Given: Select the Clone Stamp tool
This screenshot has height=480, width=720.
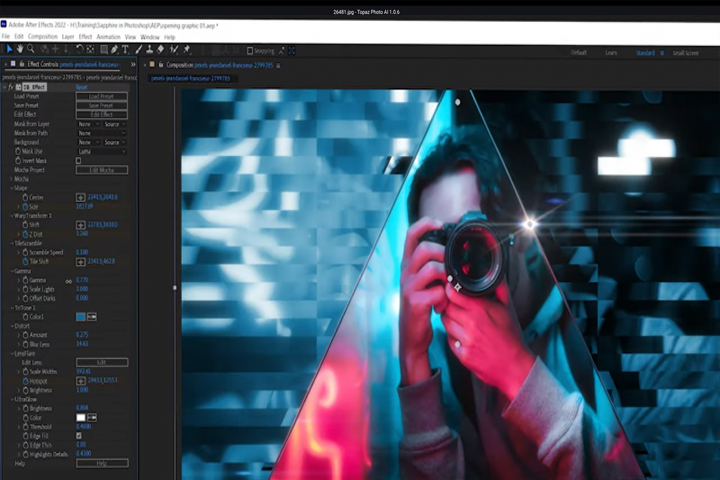Looking at the screenshot, I should 150,50.
